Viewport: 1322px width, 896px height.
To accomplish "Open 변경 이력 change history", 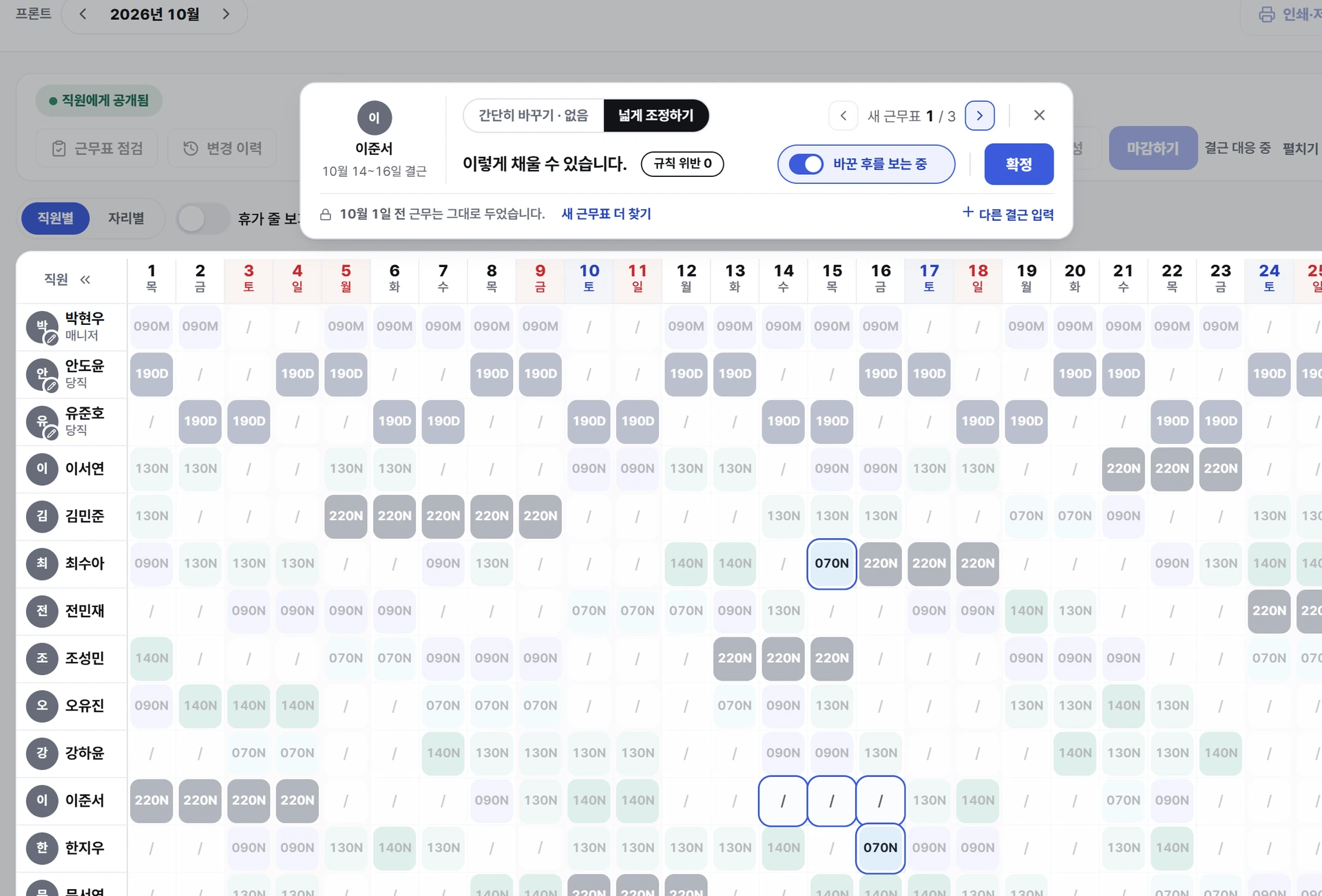I will coord(222,148).
